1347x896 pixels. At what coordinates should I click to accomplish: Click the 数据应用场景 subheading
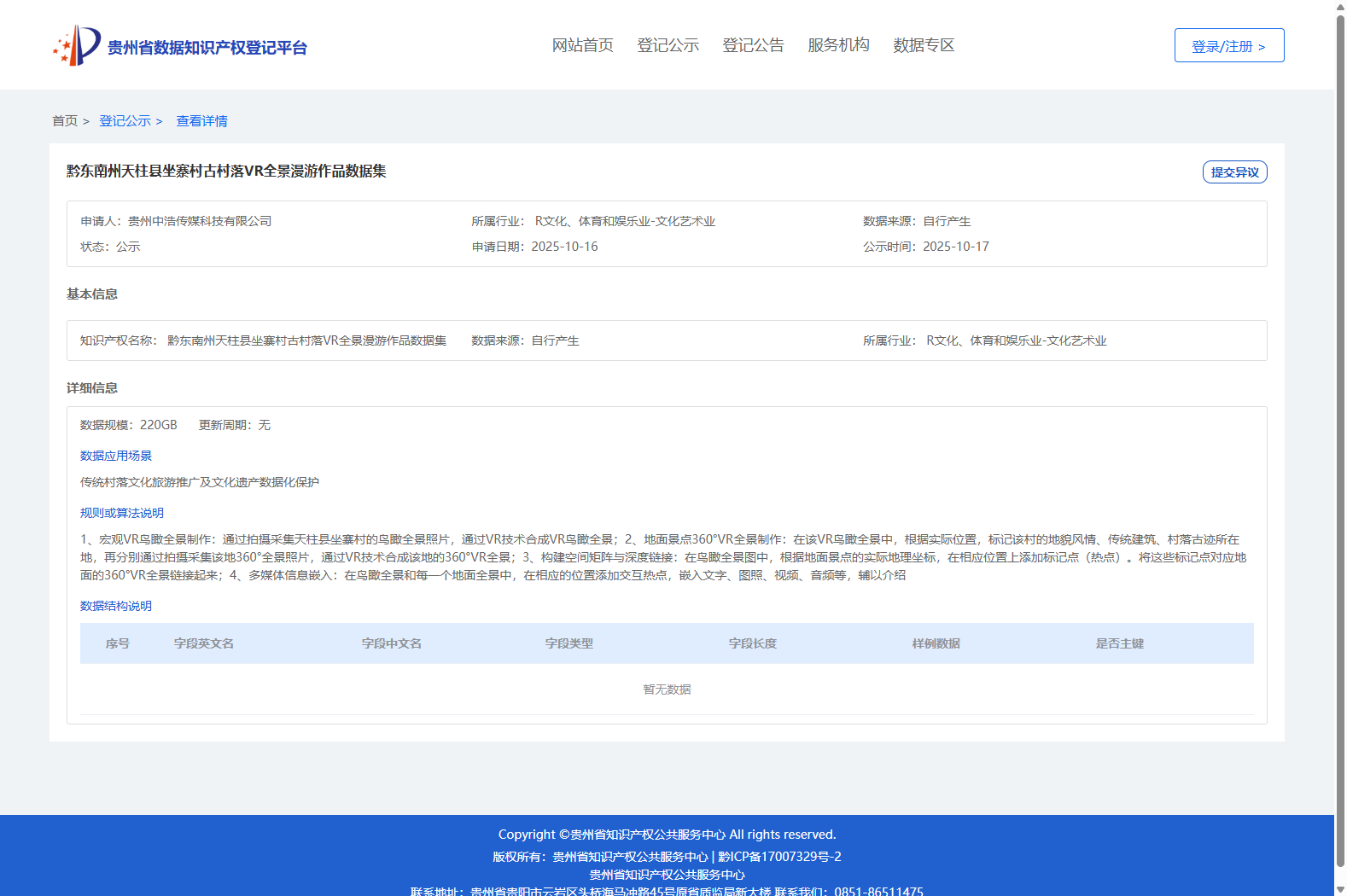coord(116,456)
